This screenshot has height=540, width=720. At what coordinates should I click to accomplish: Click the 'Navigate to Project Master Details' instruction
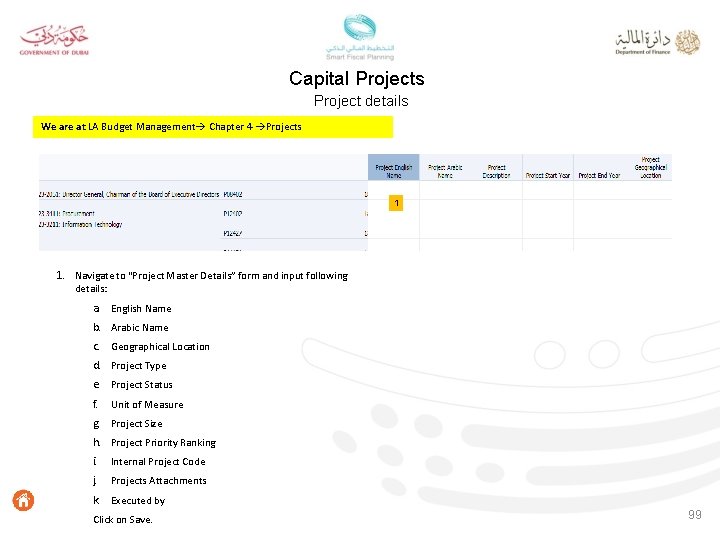click(211, 282)
